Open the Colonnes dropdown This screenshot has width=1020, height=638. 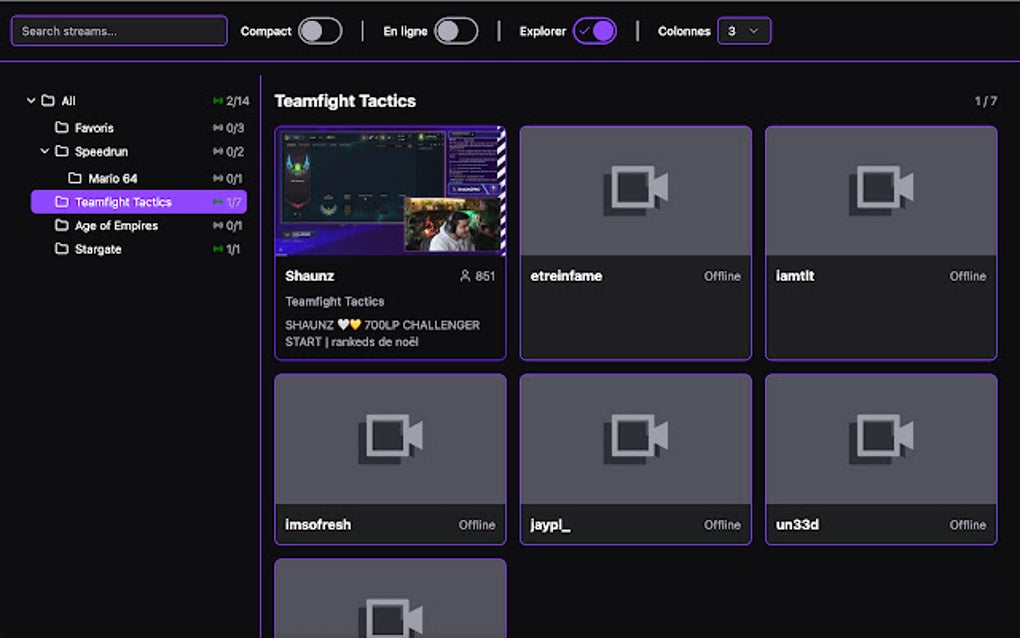pos(744,31)
